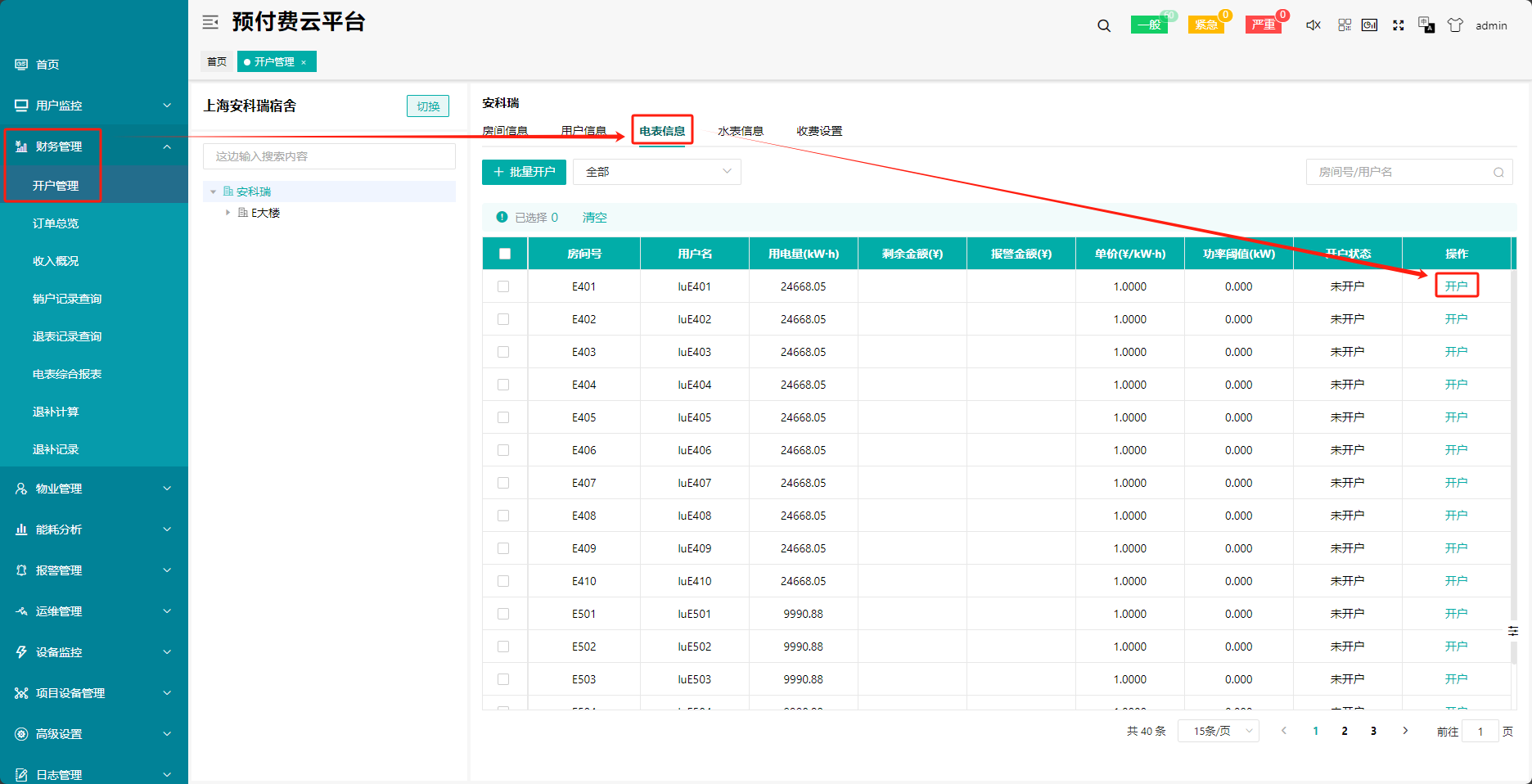The image size is (1532, 784).
Task: Open the 收费设置 tab
Action: [818, 131]
